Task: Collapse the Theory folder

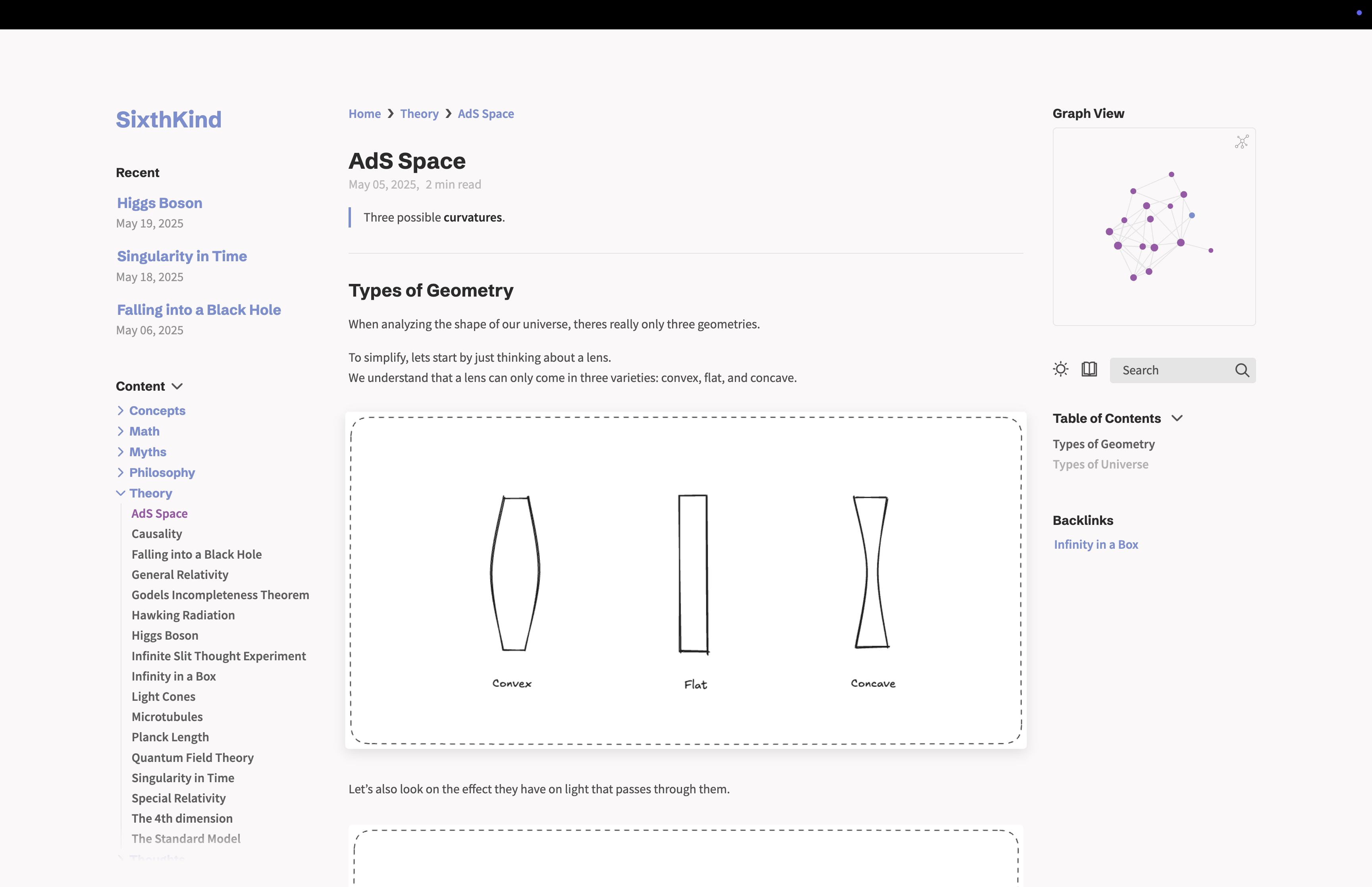Action: click(x=120, y=493)
